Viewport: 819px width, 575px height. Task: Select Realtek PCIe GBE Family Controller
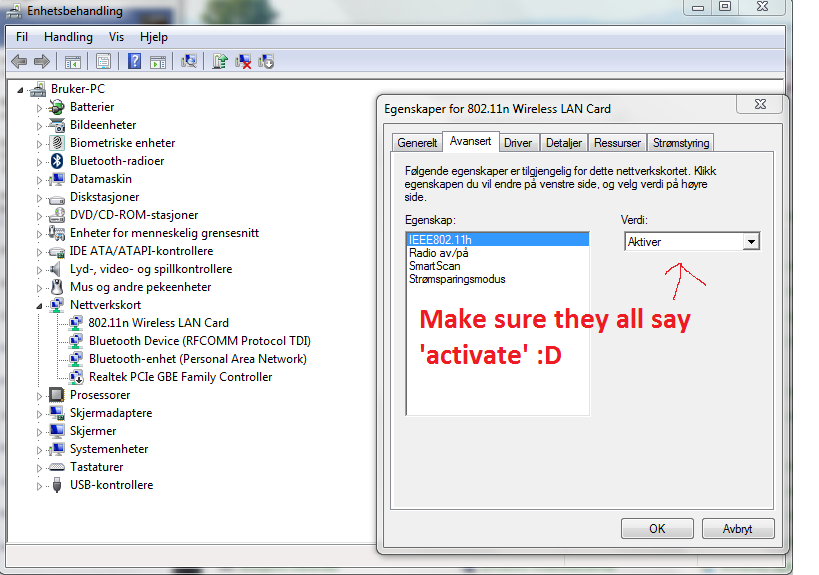click(x=180, y=377)
